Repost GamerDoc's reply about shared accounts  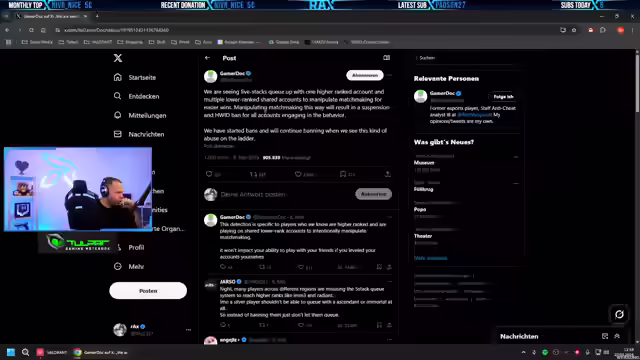(x=262, y=267)
